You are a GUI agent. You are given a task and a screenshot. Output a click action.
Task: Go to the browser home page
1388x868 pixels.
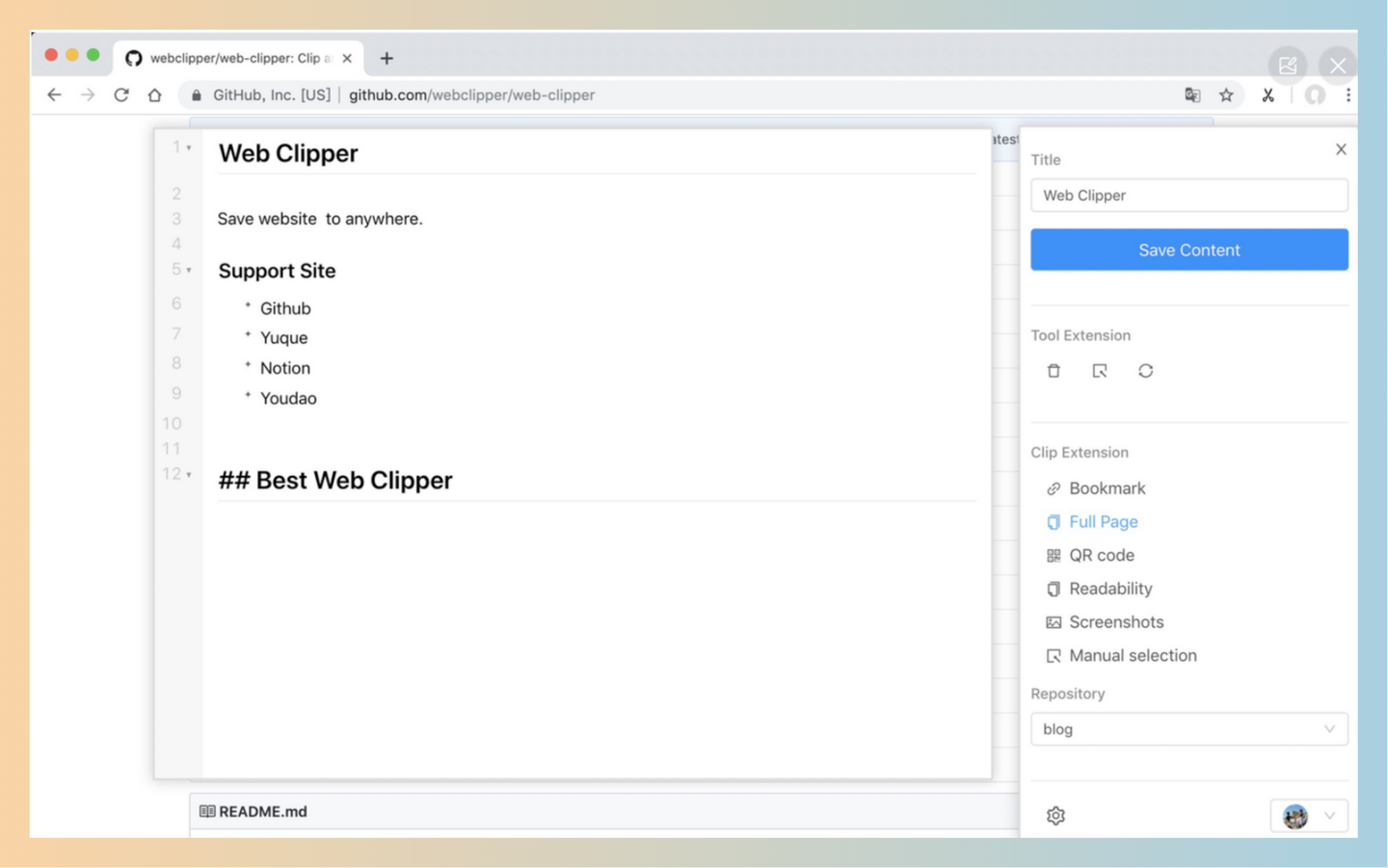[x=154, y=94]
